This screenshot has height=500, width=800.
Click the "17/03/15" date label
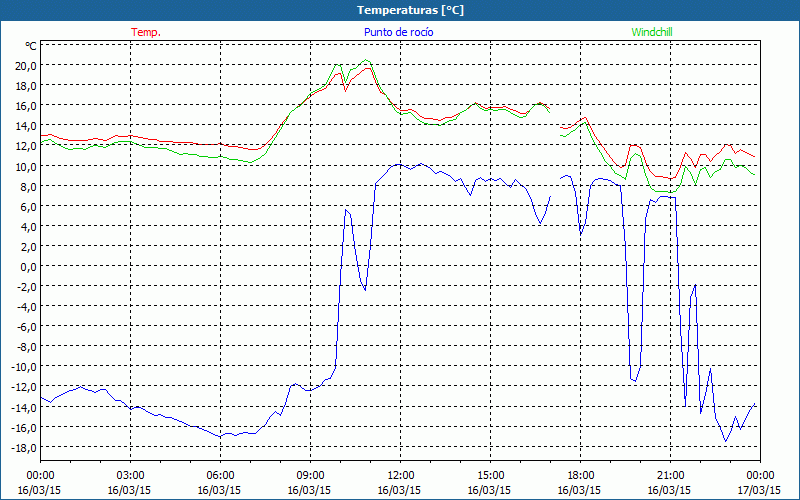click(759, 490)
